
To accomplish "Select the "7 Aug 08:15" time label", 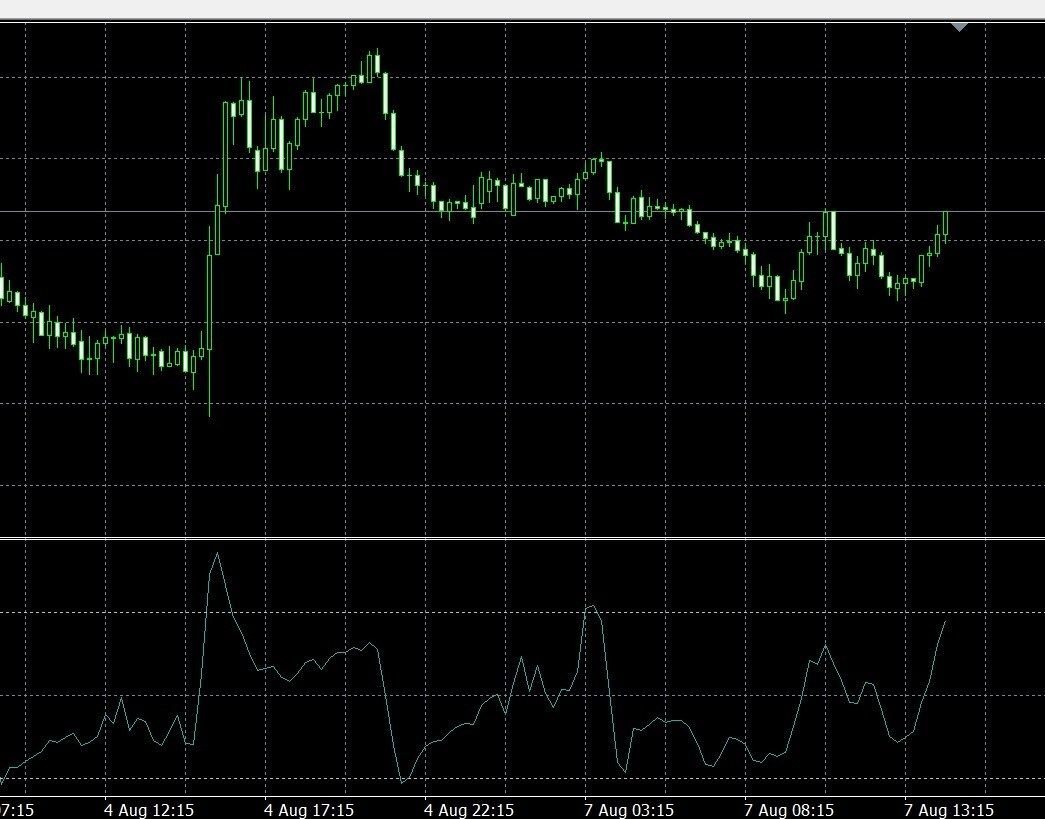I will coord(788,810).
